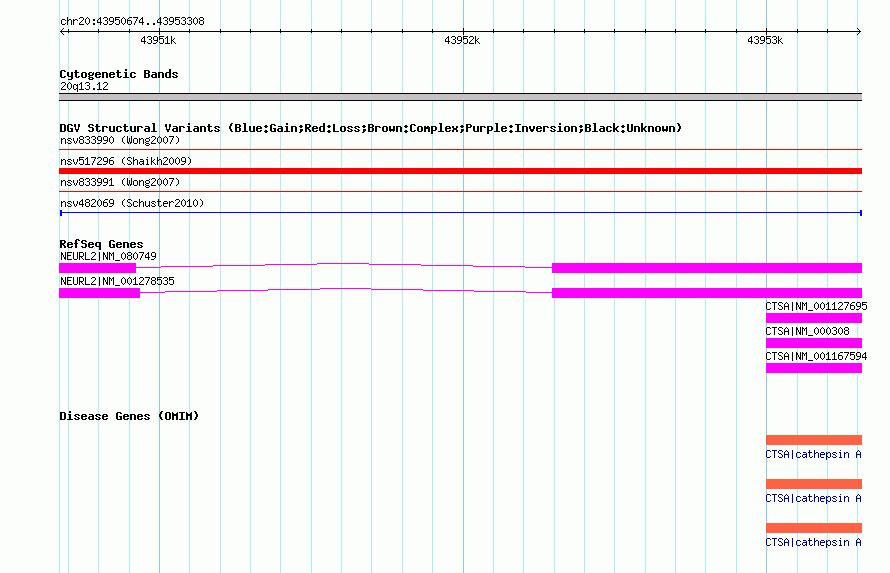Click the magenta bar under CTSA|NM_001127695

click(x=814, y=318)
